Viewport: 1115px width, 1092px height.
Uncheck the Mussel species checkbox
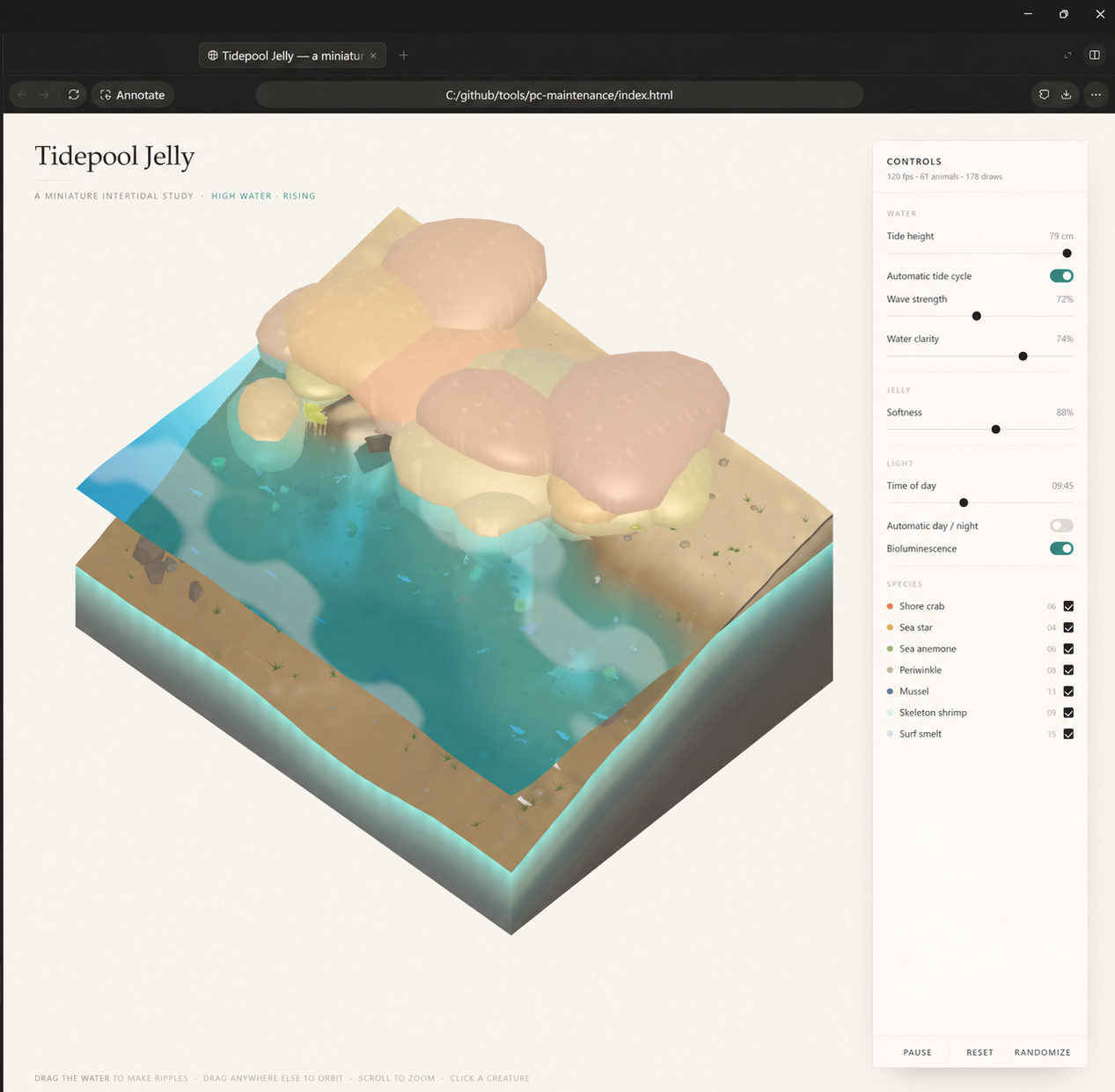pyautogui.click(x=1068, y=692)
